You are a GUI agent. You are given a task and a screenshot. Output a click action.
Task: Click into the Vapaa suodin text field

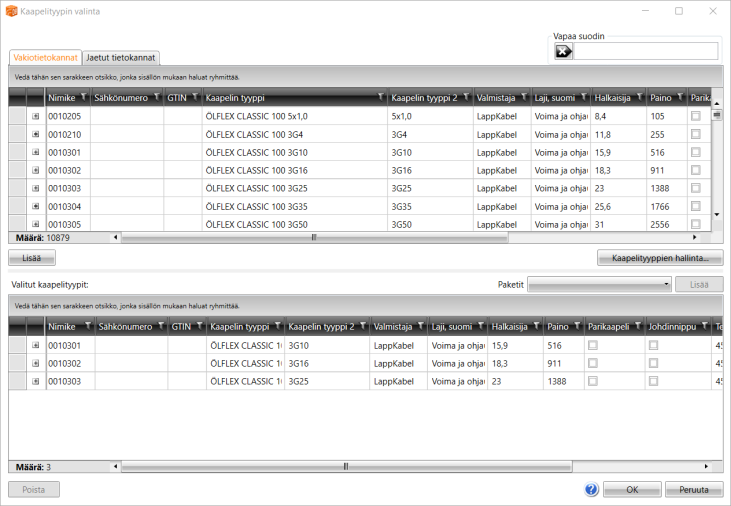[x=645, y=51]
